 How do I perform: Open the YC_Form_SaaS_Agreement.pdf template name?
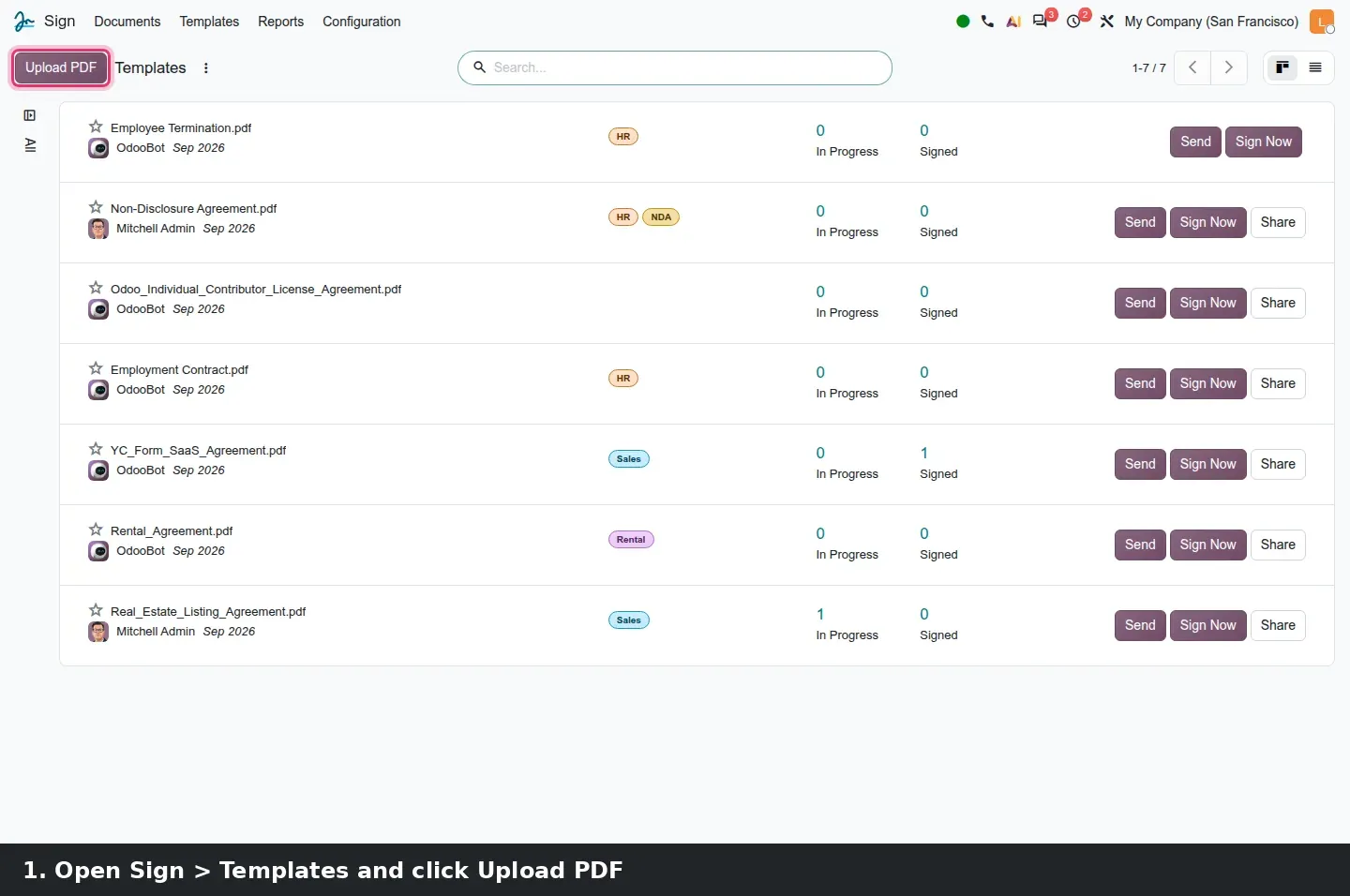198,450
